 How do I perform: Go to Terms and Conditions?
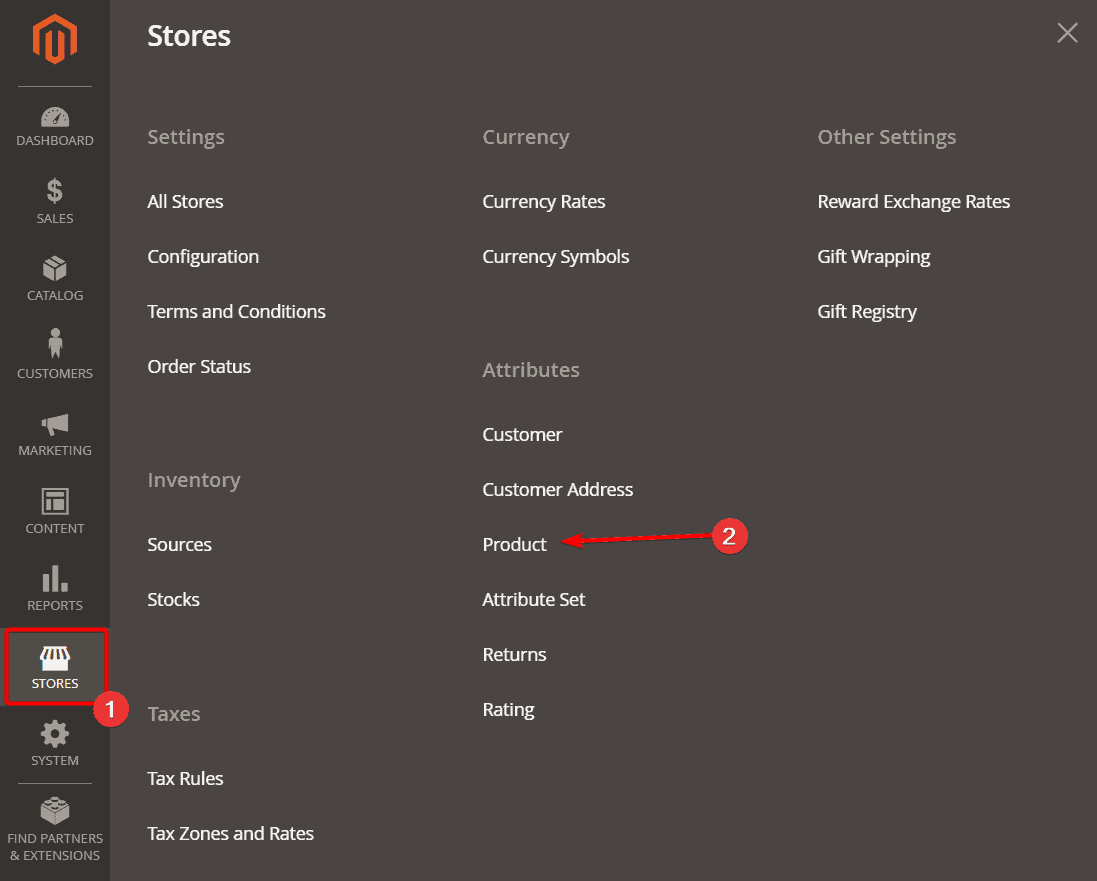[236, 311]
